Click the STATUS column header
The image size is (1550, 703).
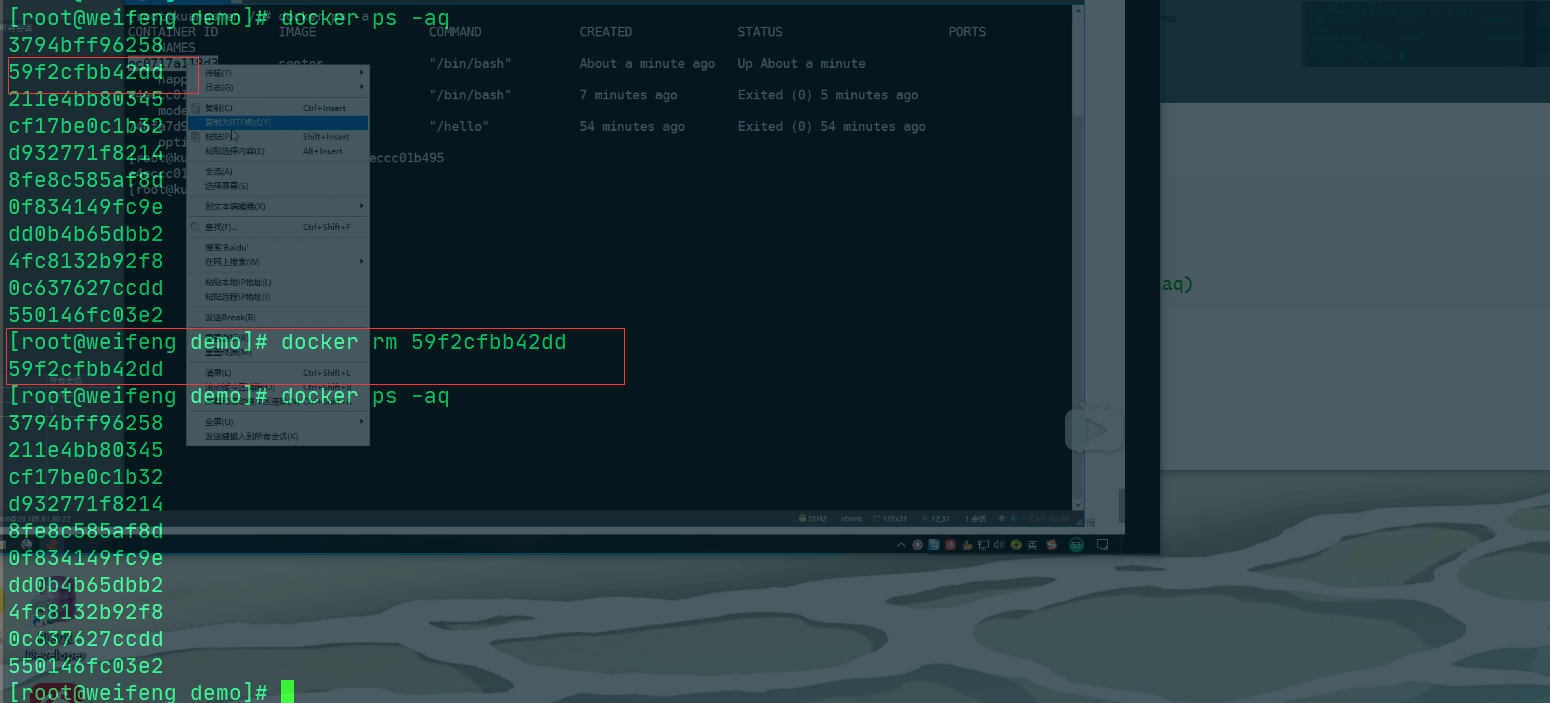tap(760, 32)
